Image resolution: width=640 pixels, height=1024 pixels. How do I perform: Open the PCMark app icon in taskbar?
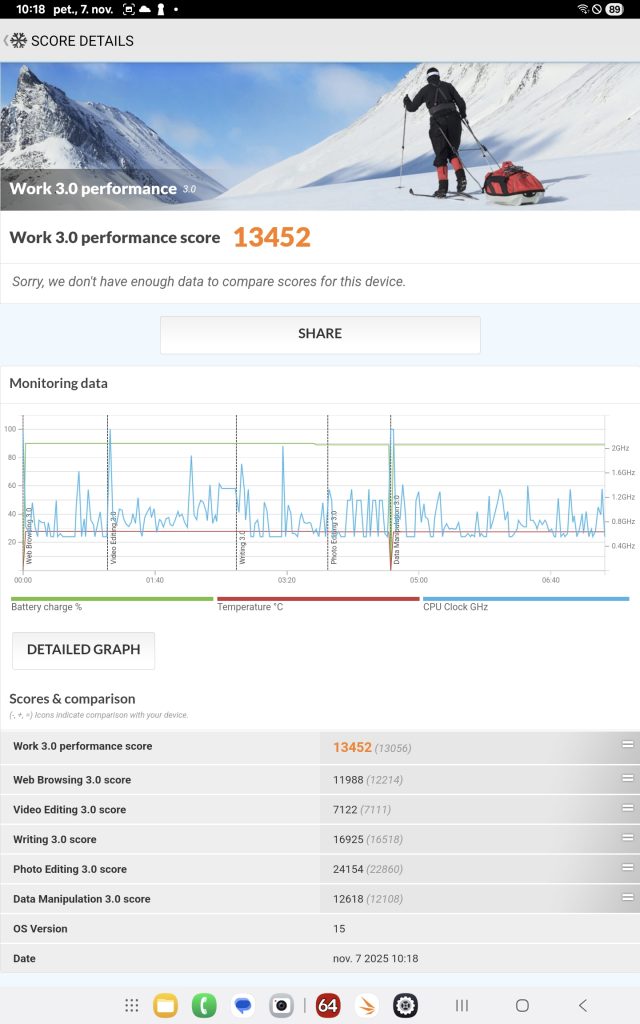(x=367, y=1006)
